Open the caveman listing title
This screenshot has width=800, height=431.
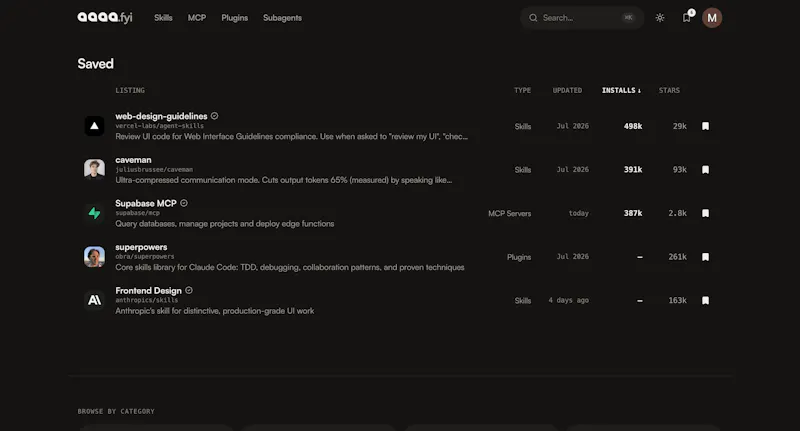click(x=133, y=160)
